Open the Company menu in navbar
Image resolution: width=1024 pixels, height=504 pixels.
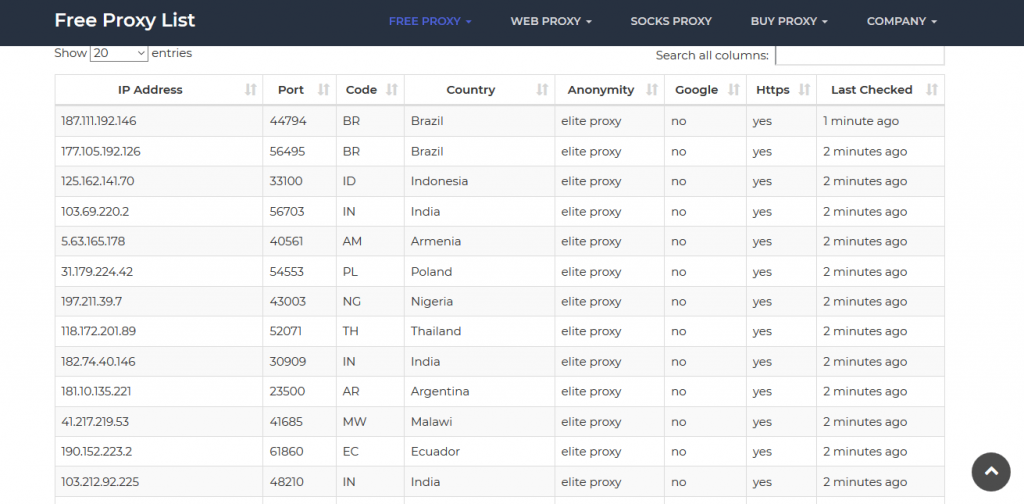pos(901,21)
